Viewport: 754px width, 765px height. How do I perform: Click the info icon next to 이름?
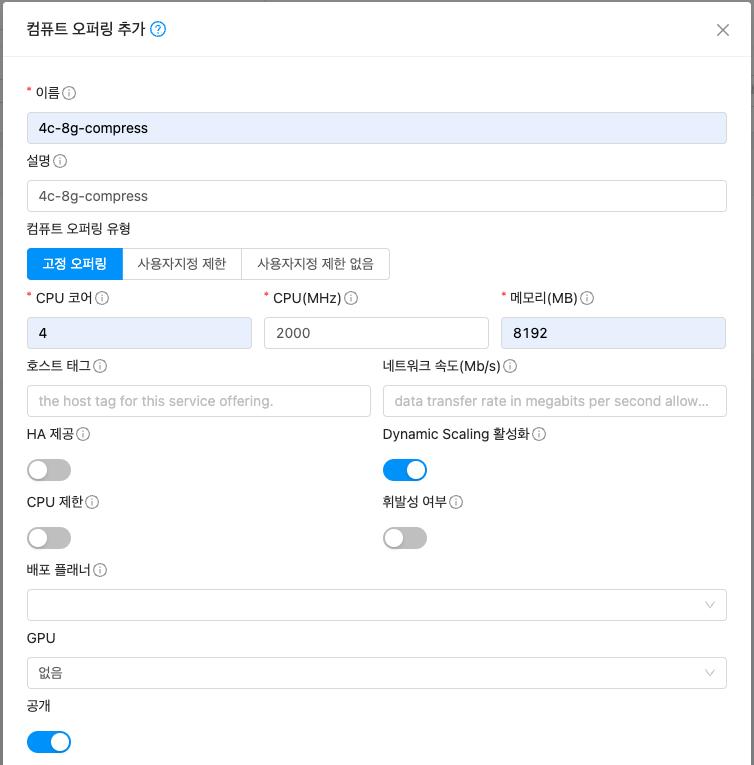tap(70, 93)
